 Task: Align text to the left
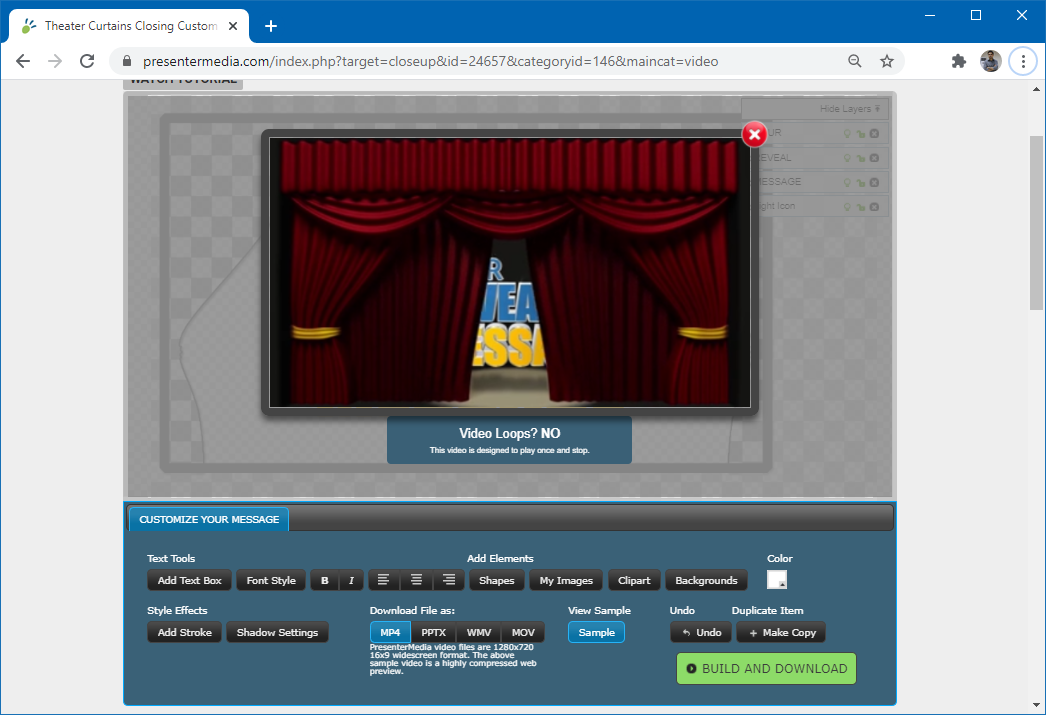coord(384,580)
